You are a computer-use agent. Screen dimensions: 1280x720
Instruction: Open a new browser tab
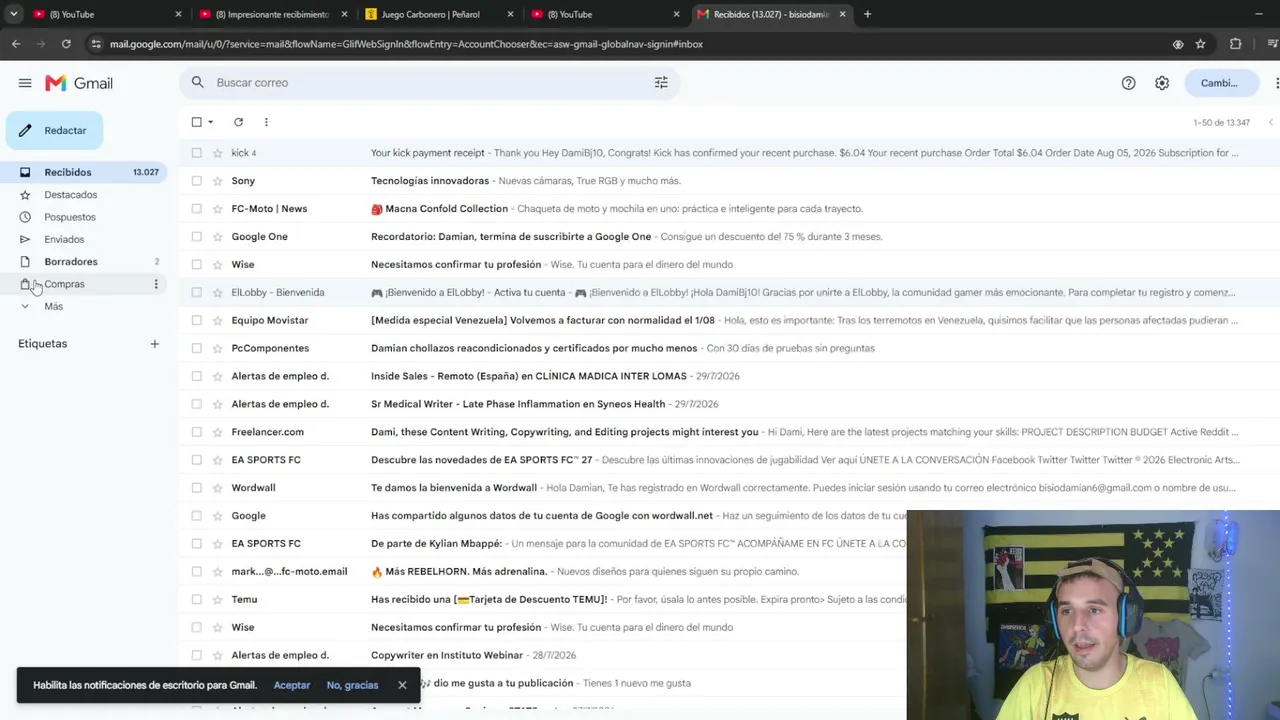[x=867, y=14]
